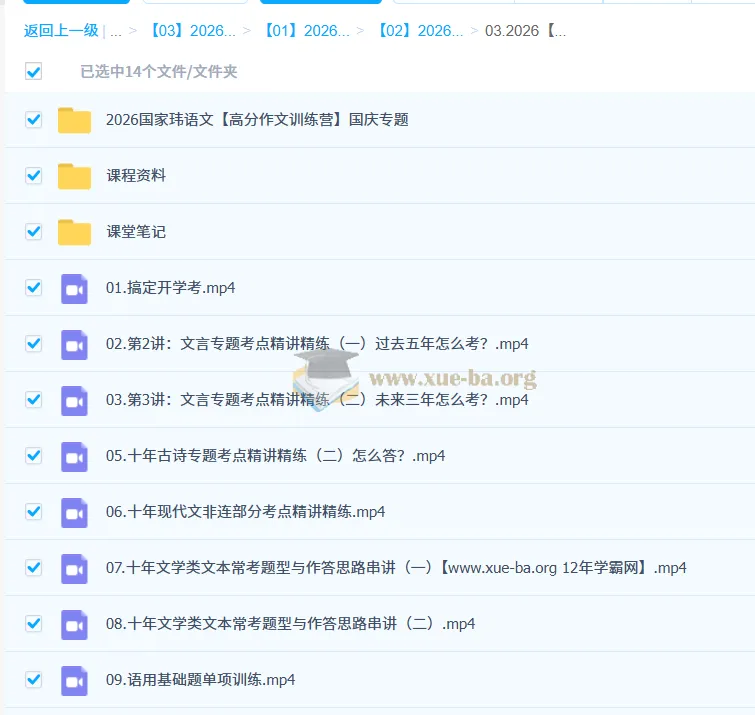Click the folder icon for 课程资料

74,176
